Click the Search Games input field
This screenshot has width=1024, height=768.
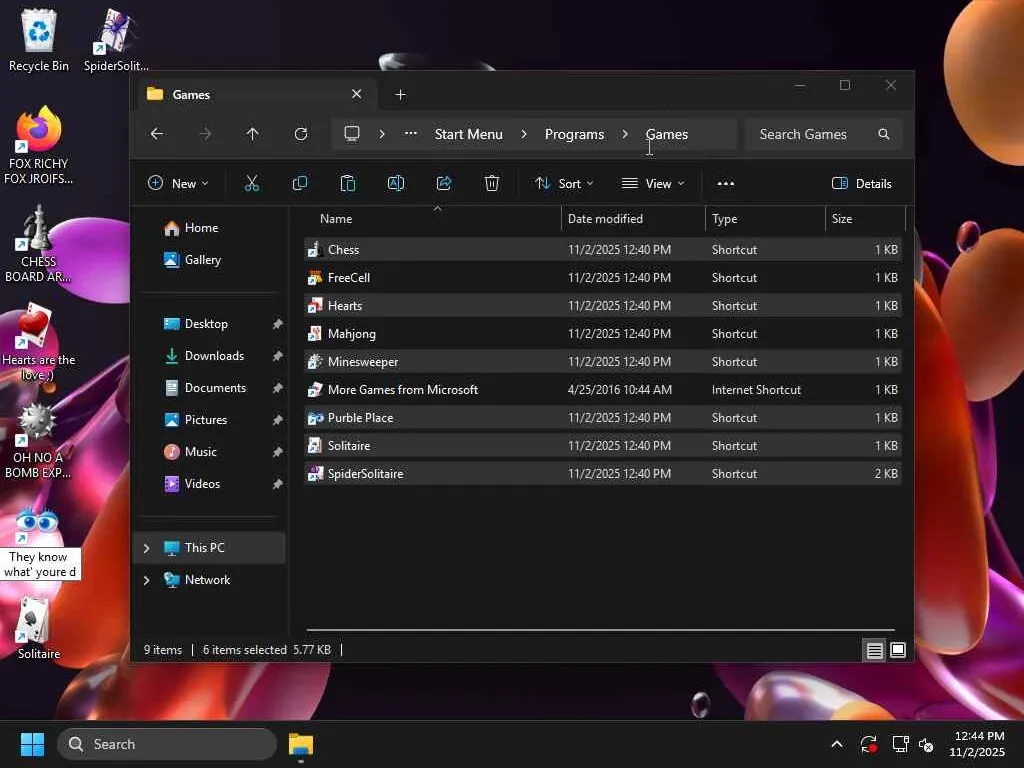(824, 134)
